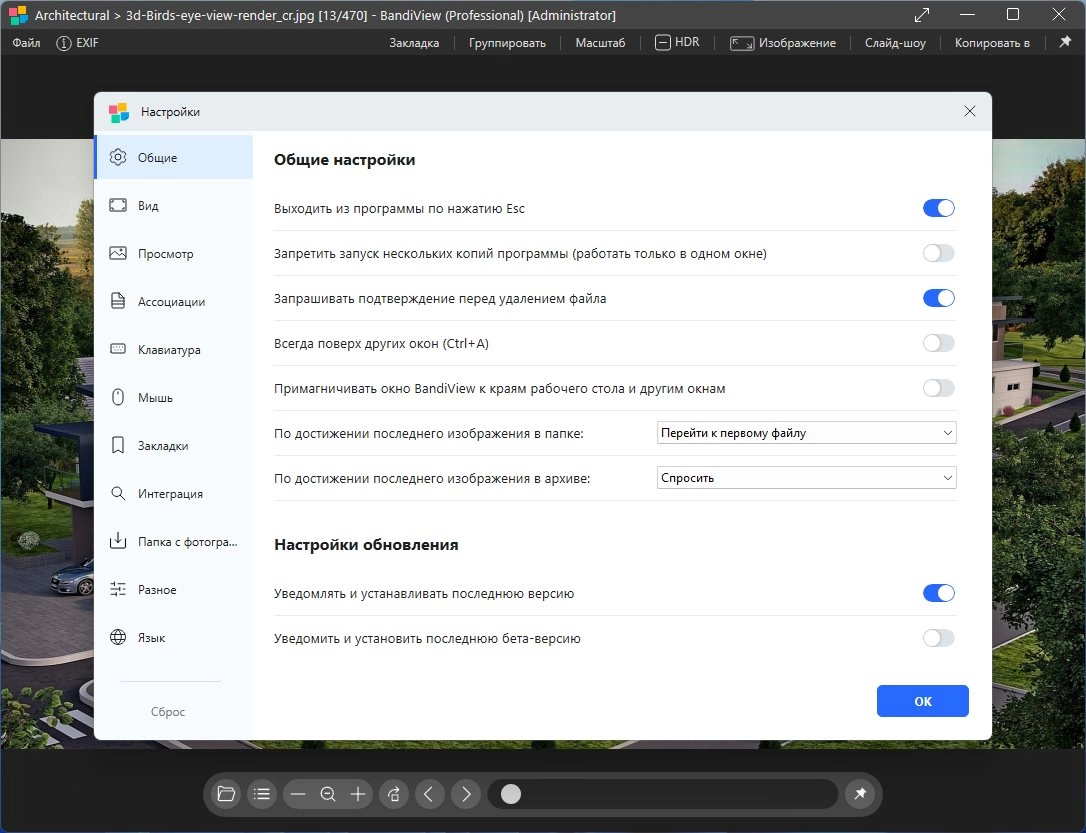Turn on beta-version update notifications
The image size is (1086, 833).
coord(938,638)
